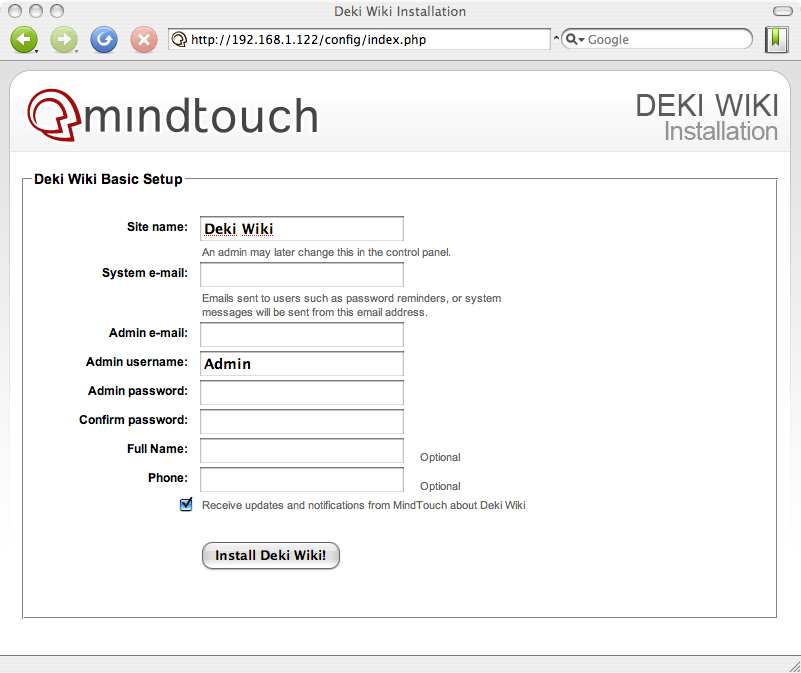Click the small arrow beside the address bar

pos(556,38)
